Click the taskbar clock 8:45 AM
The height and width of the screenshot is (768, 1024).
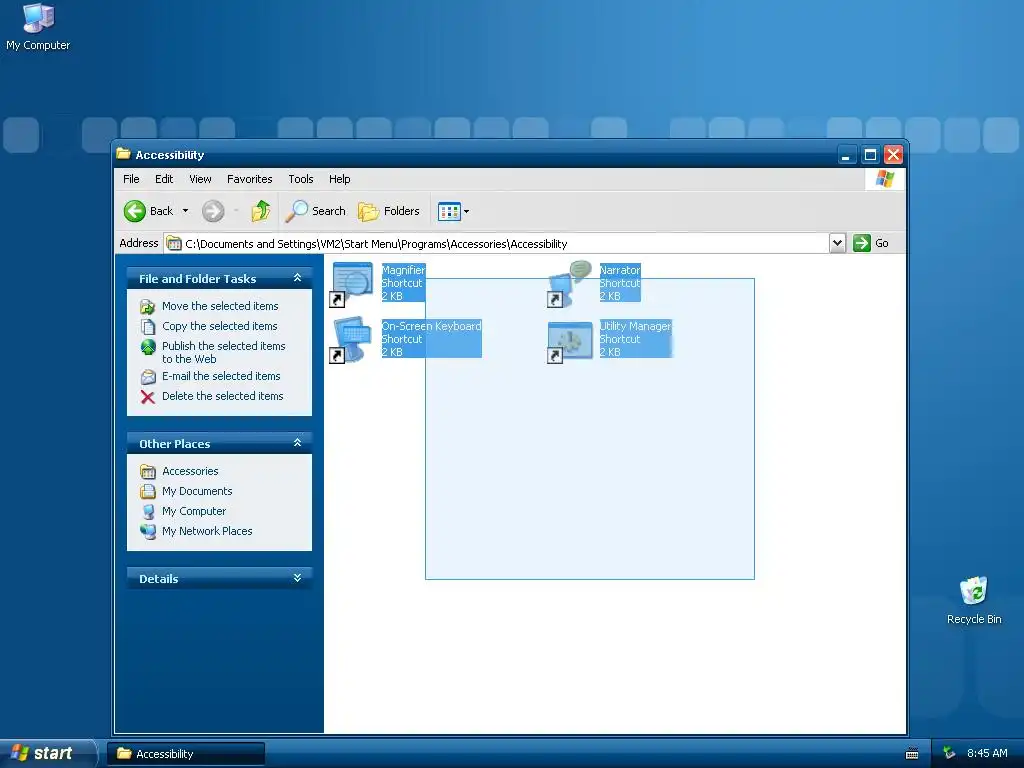click(987, 753)
